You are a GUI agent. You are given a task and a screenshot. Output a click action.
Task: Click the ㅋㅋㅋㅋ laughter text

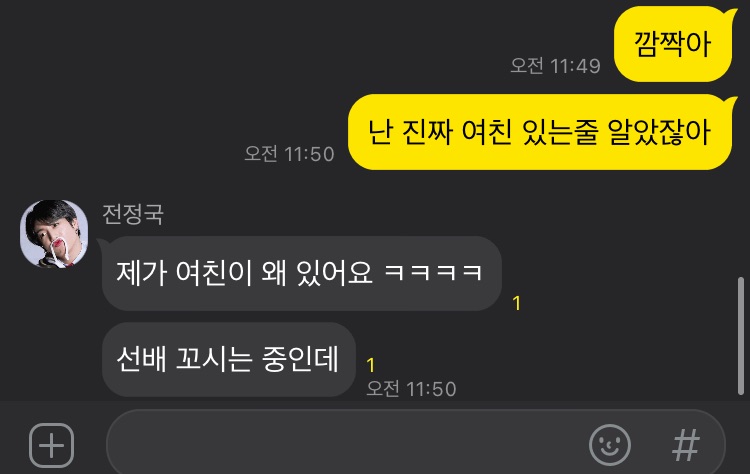[433, 273]
